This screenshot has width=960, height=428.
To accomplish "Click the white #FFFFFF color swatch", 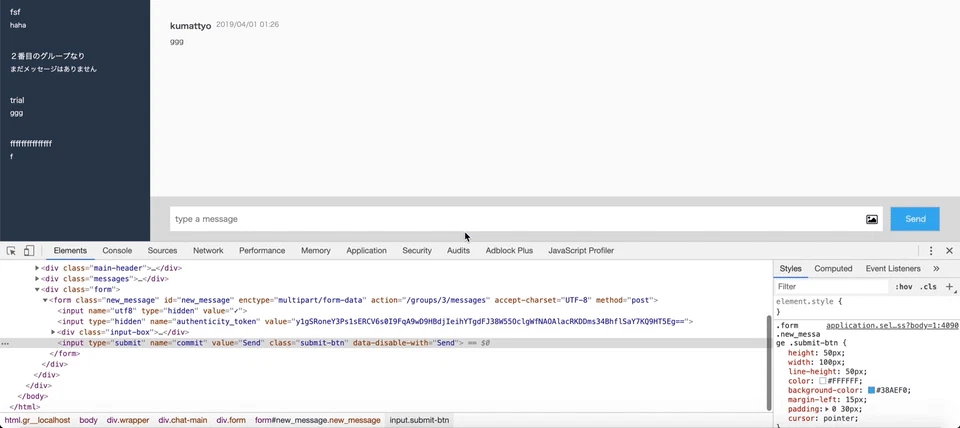I will [823, 381].
